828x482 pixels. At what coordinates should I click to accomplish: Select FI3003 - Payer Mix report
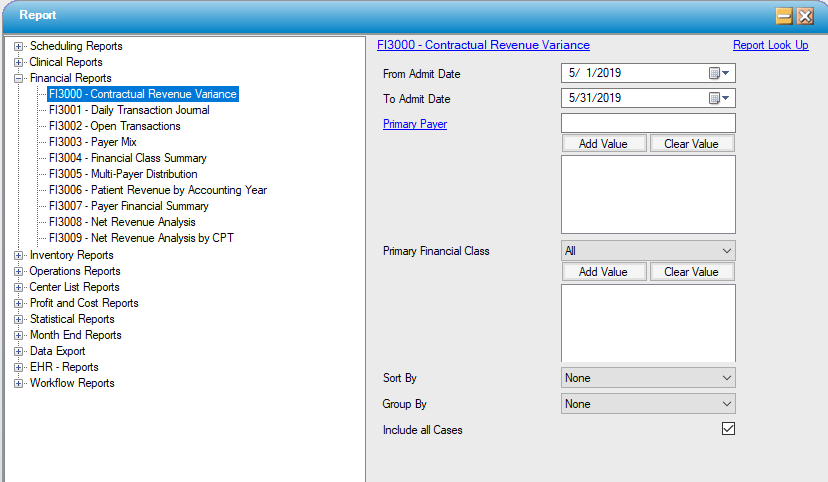[93, 142]
